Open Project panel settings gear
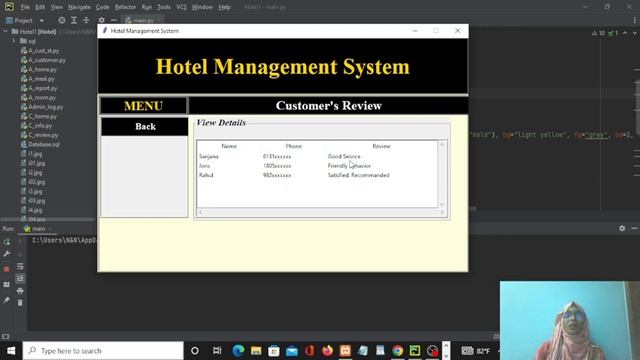The height and width of the screenshot is (360, 640). click(x=102, y=20)
